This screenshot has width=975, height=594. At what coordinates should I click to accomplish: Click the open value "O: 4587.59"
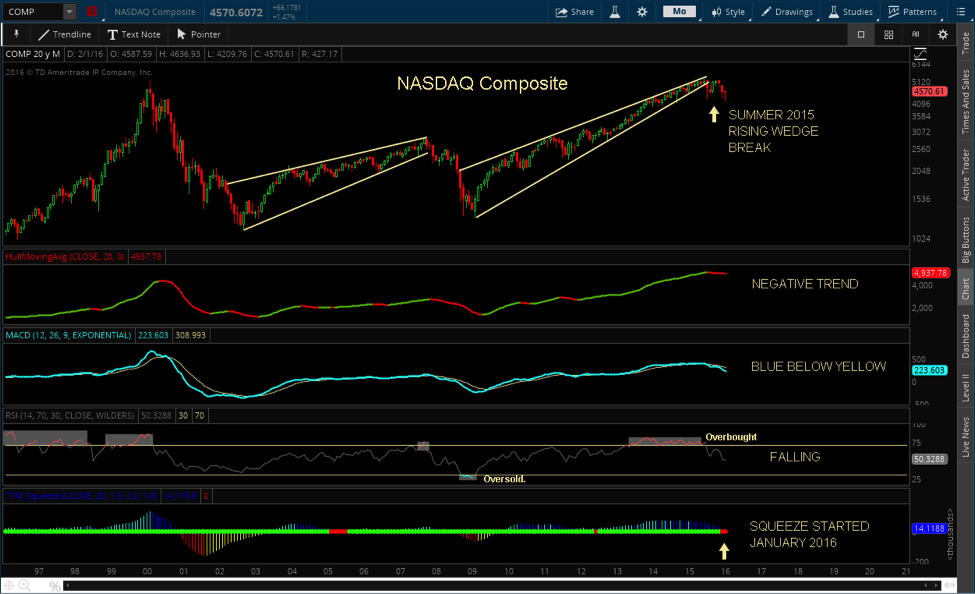click(131, 54)
